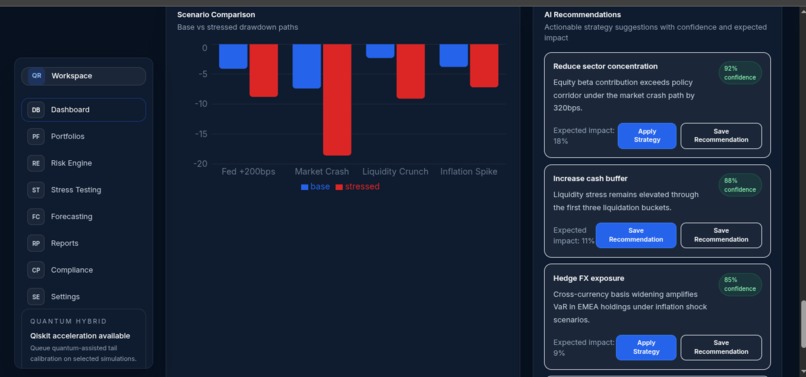The width and height of the screenshot is (806, 377).
Task: Click the 'Liquidity Crunch' axis label
Action: coord(395,172)
